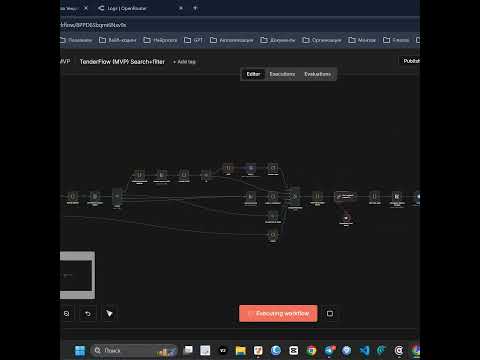Select the purple highlighted node on the canvas

pos(251,168)
